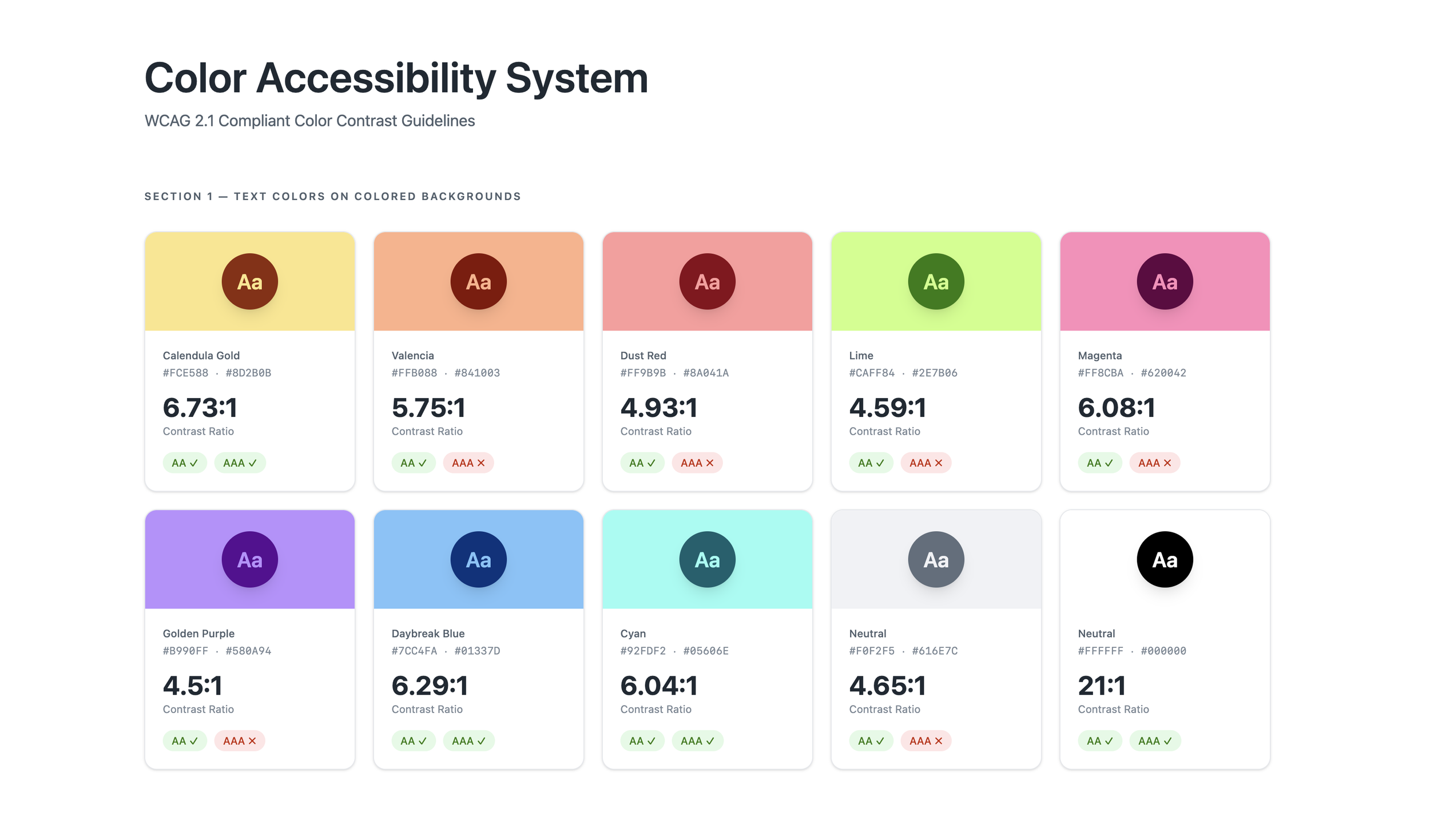Click the 21:1 contrast ratio value
The height and width of the screenshot is (840, 1430).
[x=1101, y=686]
